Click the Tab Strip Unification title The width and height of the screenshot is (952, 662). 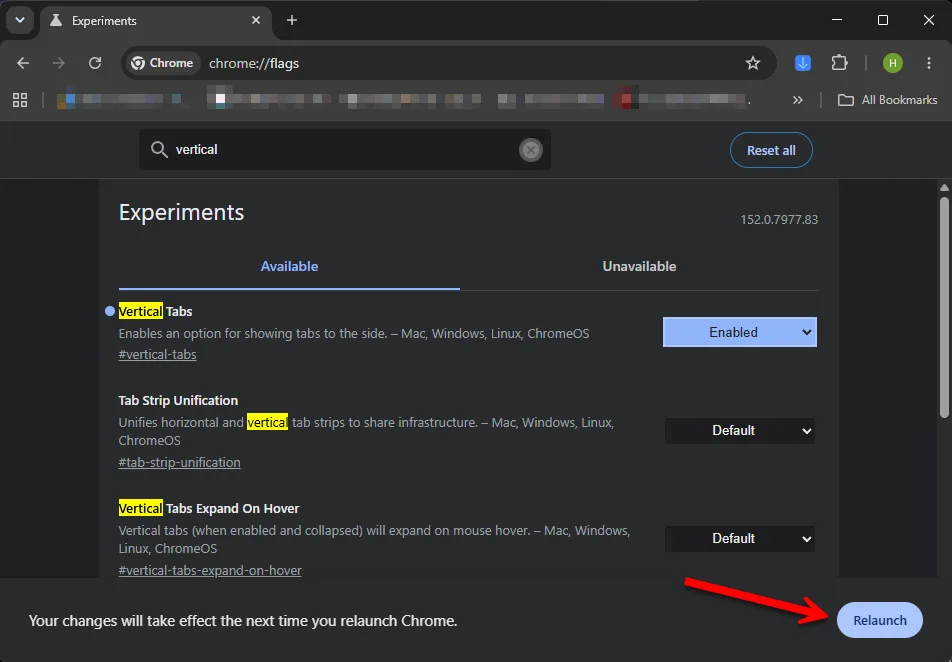[178, 400]
